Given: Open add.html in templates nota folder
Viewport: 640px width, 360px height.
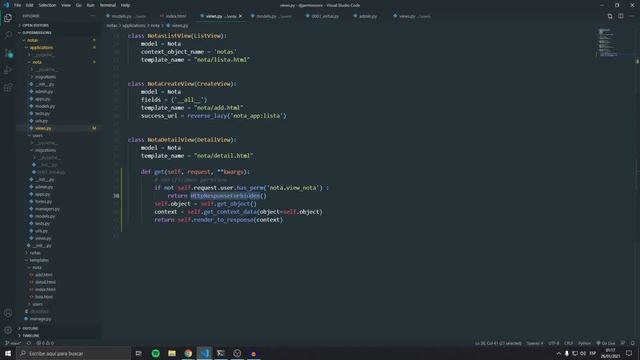Looking at the screenshot, I should coord(43,275).
